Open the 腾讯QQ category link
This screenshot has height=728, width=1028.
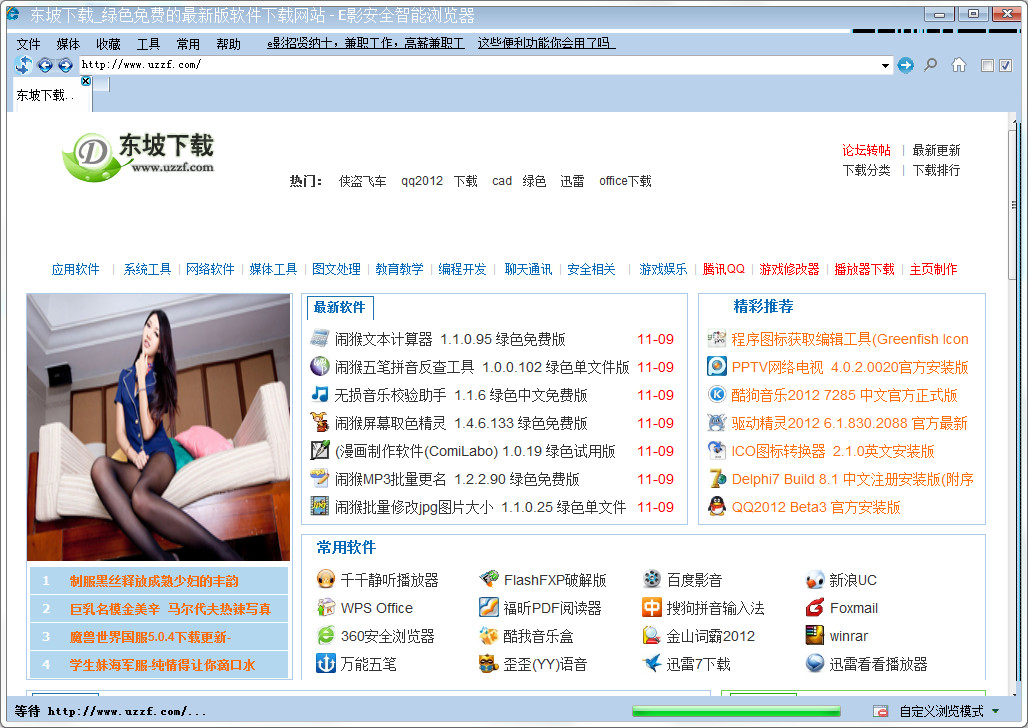click(724, 270)
